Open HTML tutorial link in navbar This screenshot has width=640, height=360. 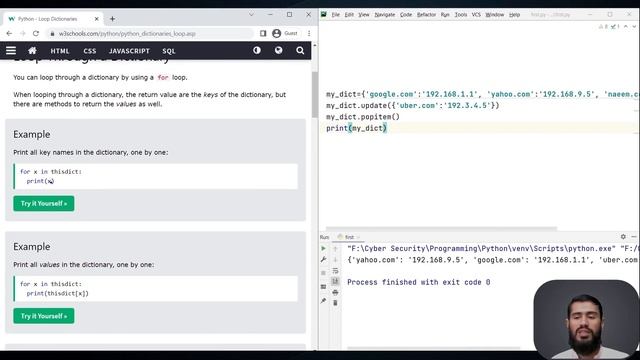point(60,51)
